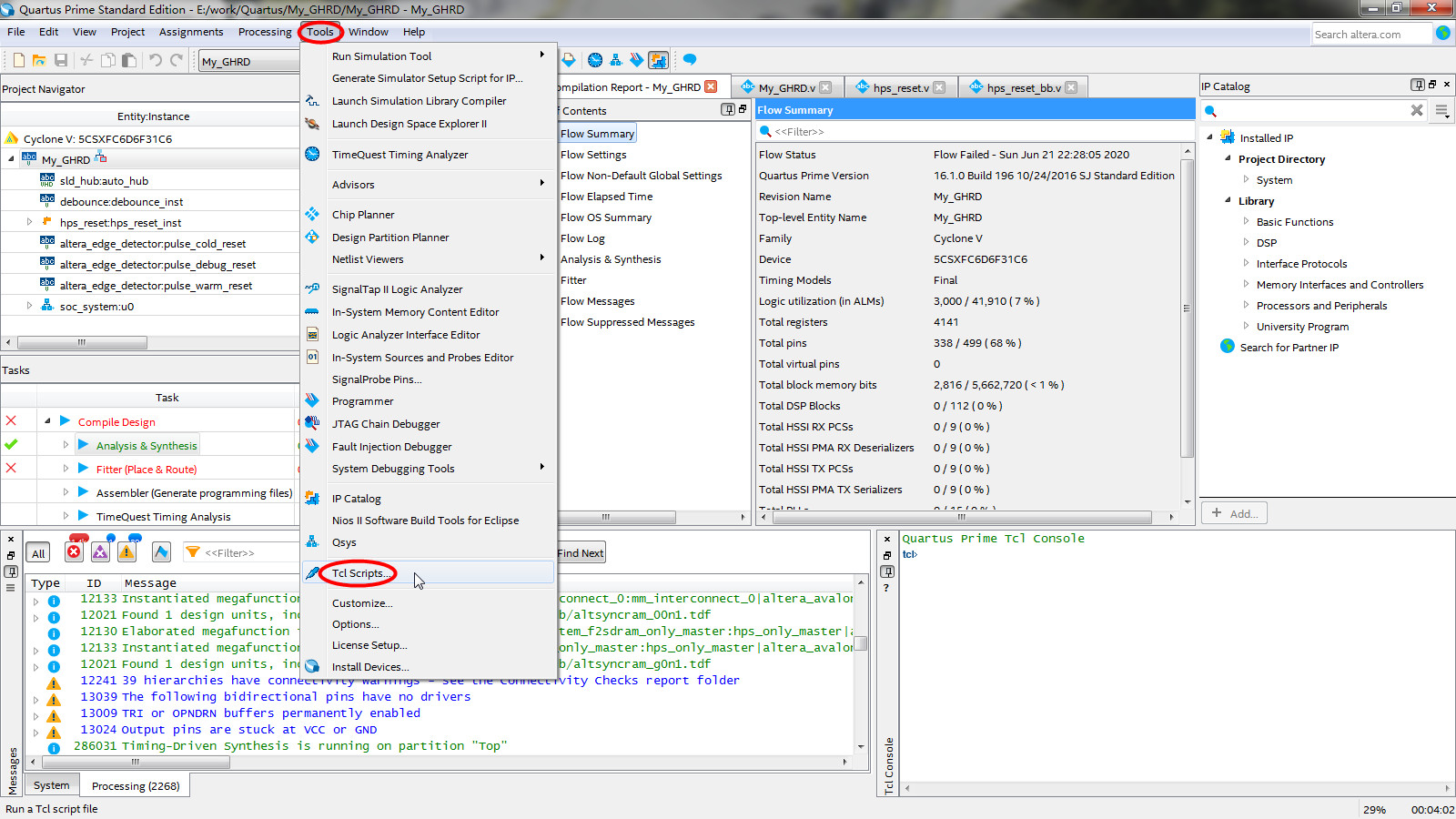This screenshot has height=819, width=1456.
Task: Click the Open file folder icon
Action: (x=39, y=60)
